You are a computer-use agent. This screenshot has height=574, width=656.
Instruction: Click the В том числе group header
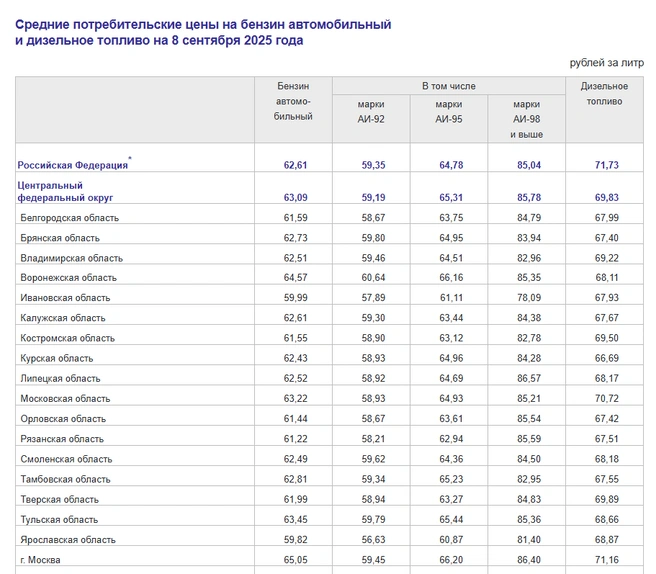(x=449, y=86)
